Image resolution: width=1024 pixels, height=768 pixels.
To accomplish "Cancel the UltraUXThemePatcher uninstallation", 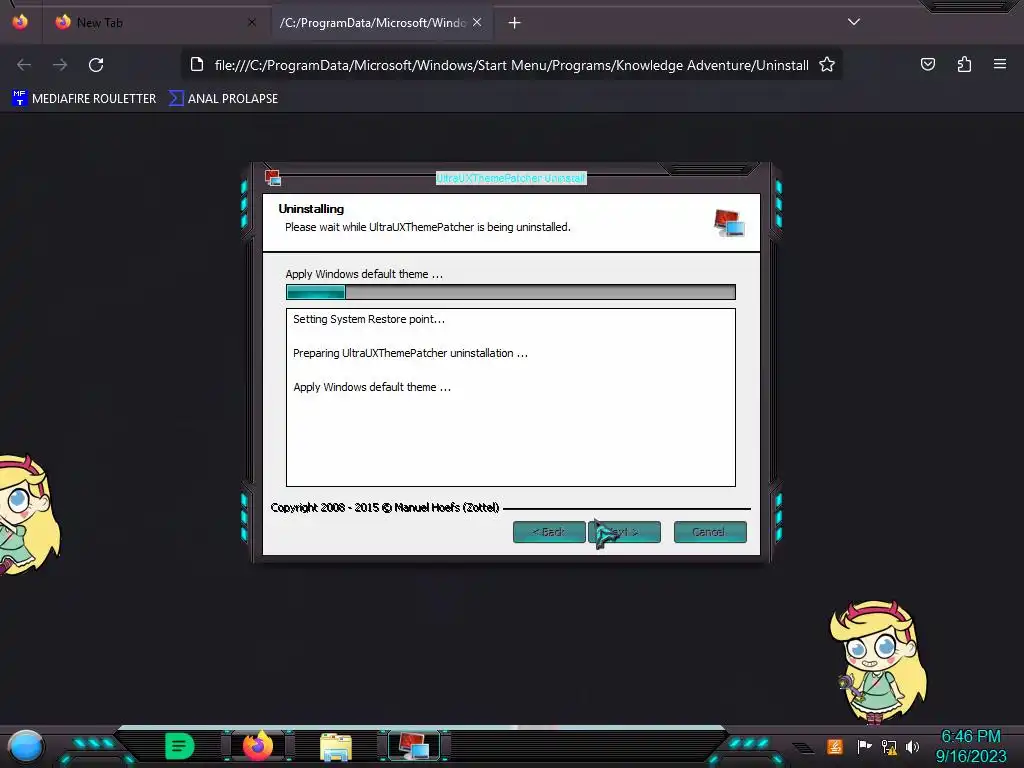I will click(710, 532).
